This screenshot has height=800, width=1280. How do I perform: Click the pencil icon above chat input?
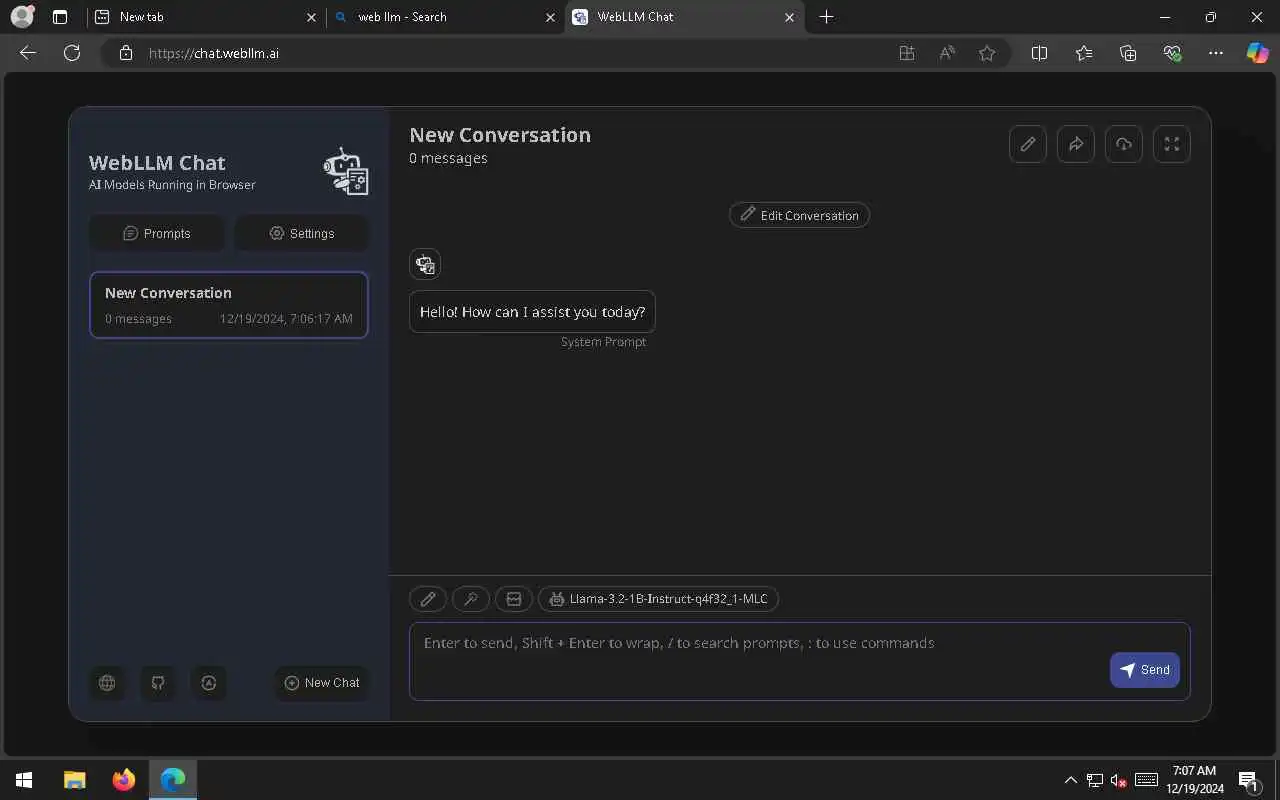click(428, 599)
